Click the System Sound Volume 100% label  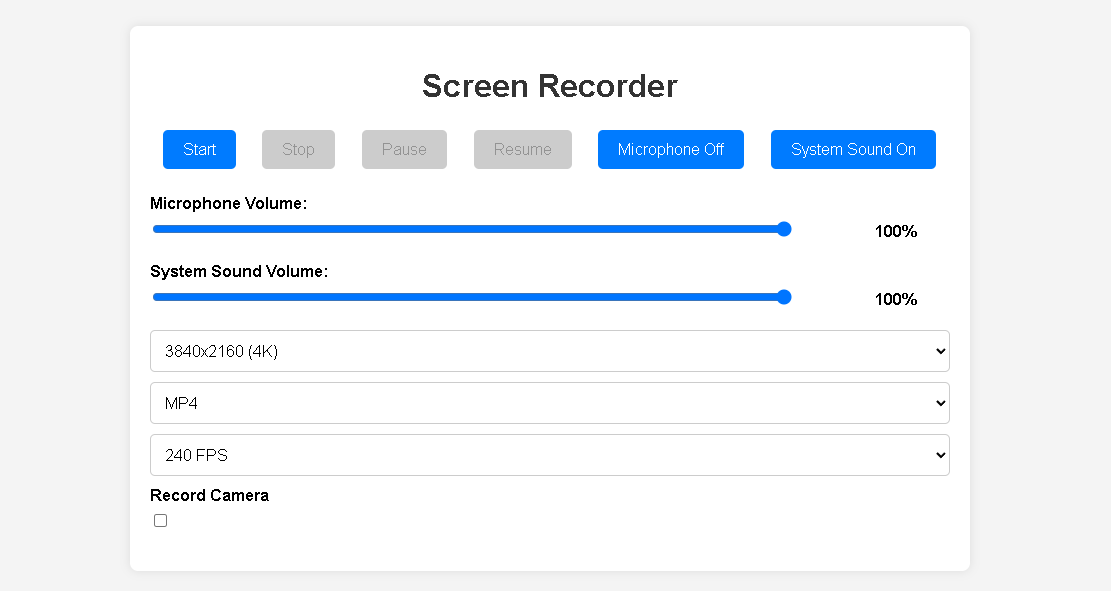[x=895, y=299]
